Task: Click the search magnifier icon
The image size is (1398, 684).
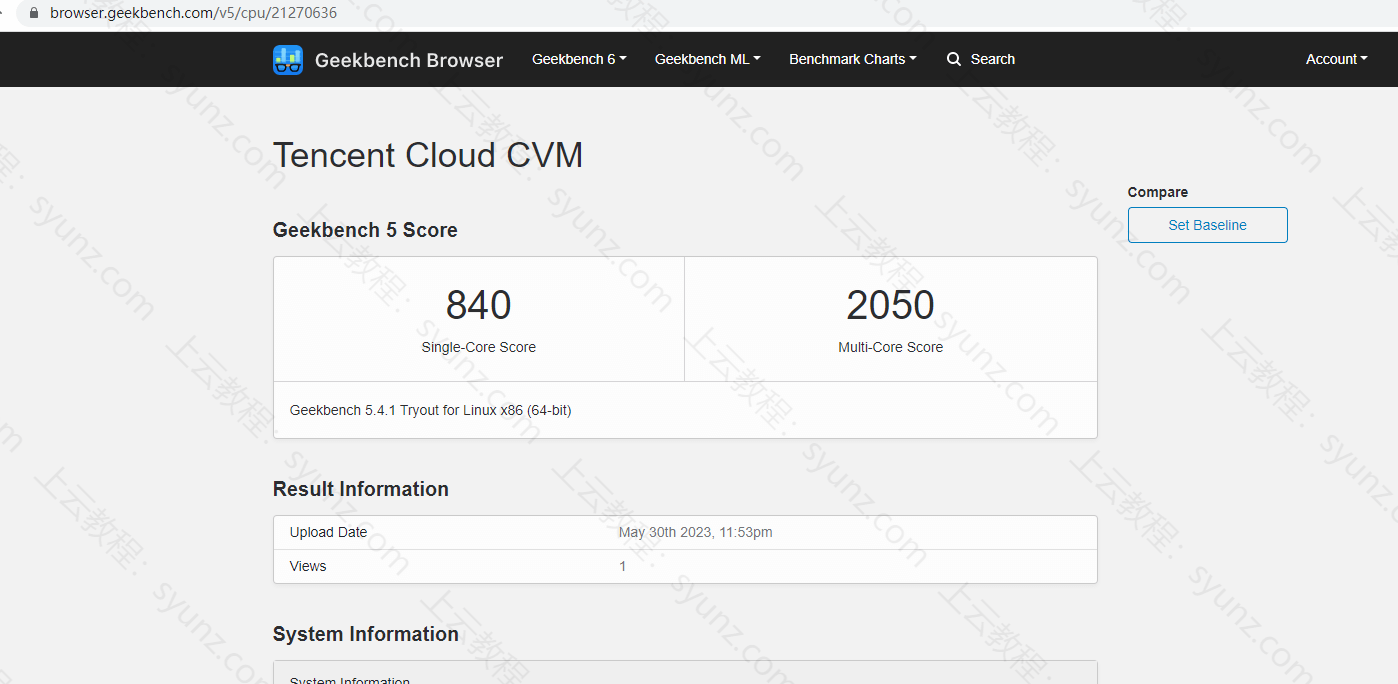Action: 954,59
